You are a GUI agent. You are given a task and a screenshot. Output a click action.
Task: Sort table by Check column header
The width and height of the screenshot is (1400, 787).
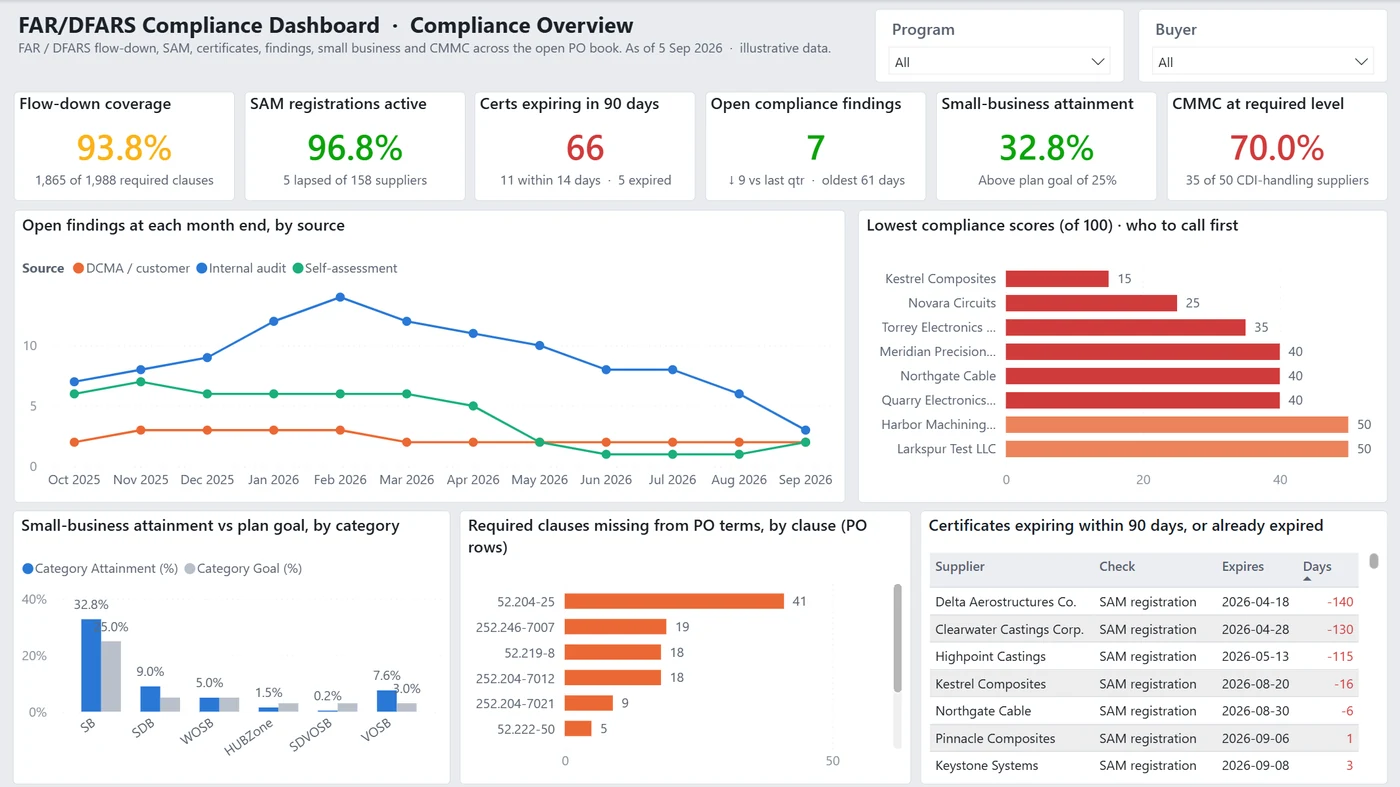(x=1117, y=566)
